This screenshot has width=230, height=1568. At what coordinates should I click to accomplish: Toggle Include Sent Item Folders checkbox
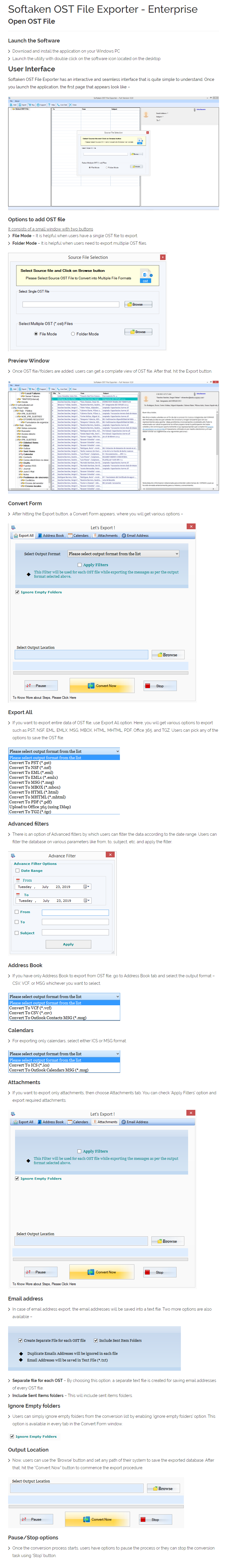click(96, 1340)
